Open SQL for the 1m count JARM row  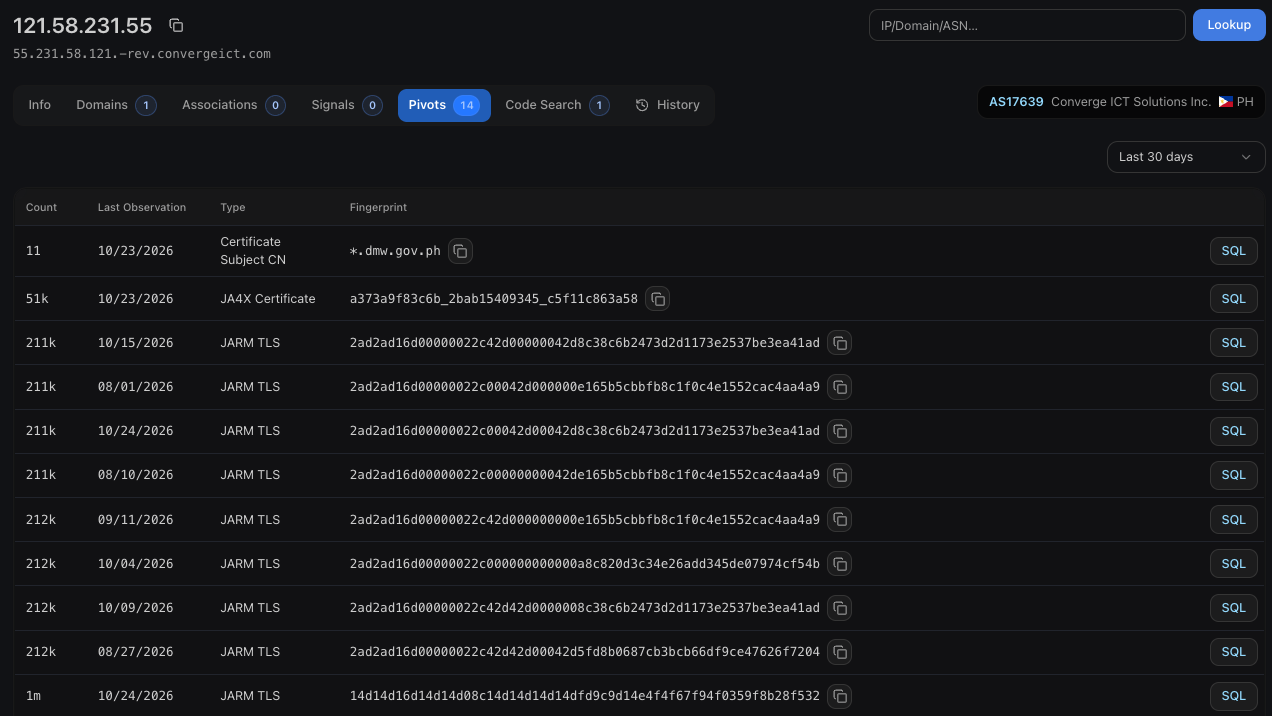(1233, 695)
